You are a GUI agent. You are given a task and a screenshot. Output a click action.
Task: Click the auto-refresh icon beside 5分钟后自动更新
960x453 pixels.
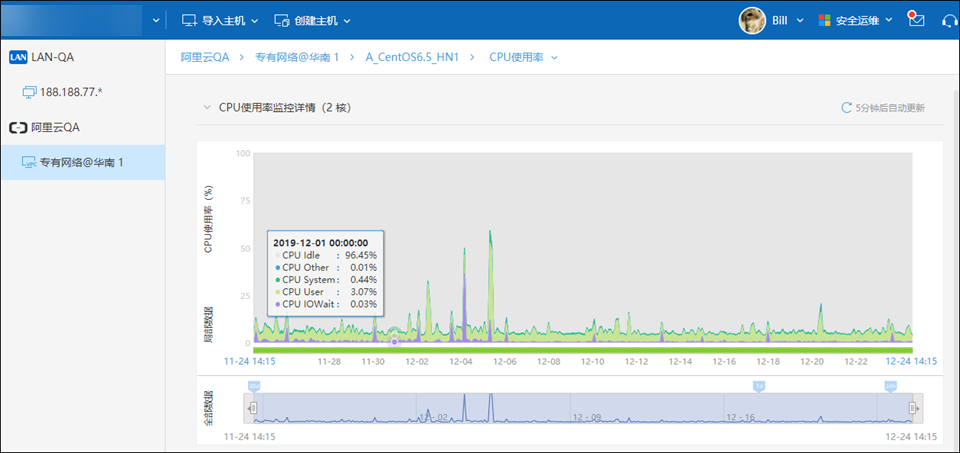click(x=847, y=107)
